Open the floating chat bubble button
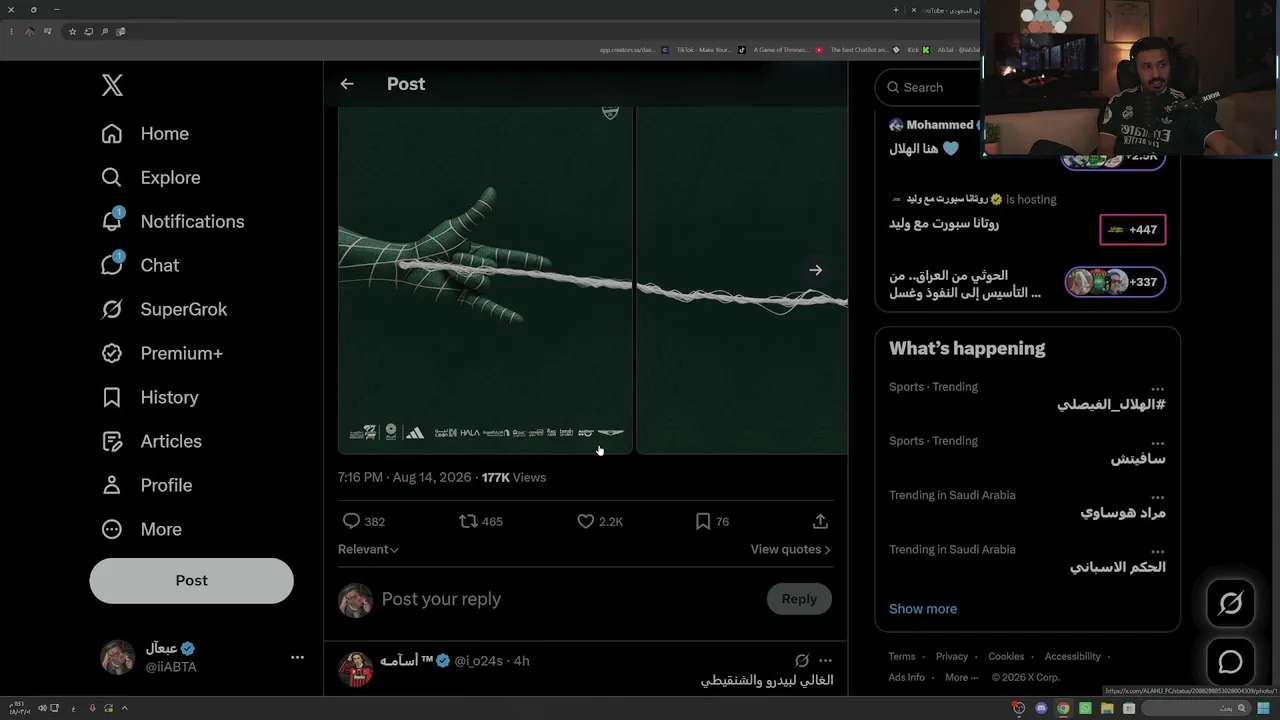The width and height of the screenshot is (1280, 720). pos(1231,662)
